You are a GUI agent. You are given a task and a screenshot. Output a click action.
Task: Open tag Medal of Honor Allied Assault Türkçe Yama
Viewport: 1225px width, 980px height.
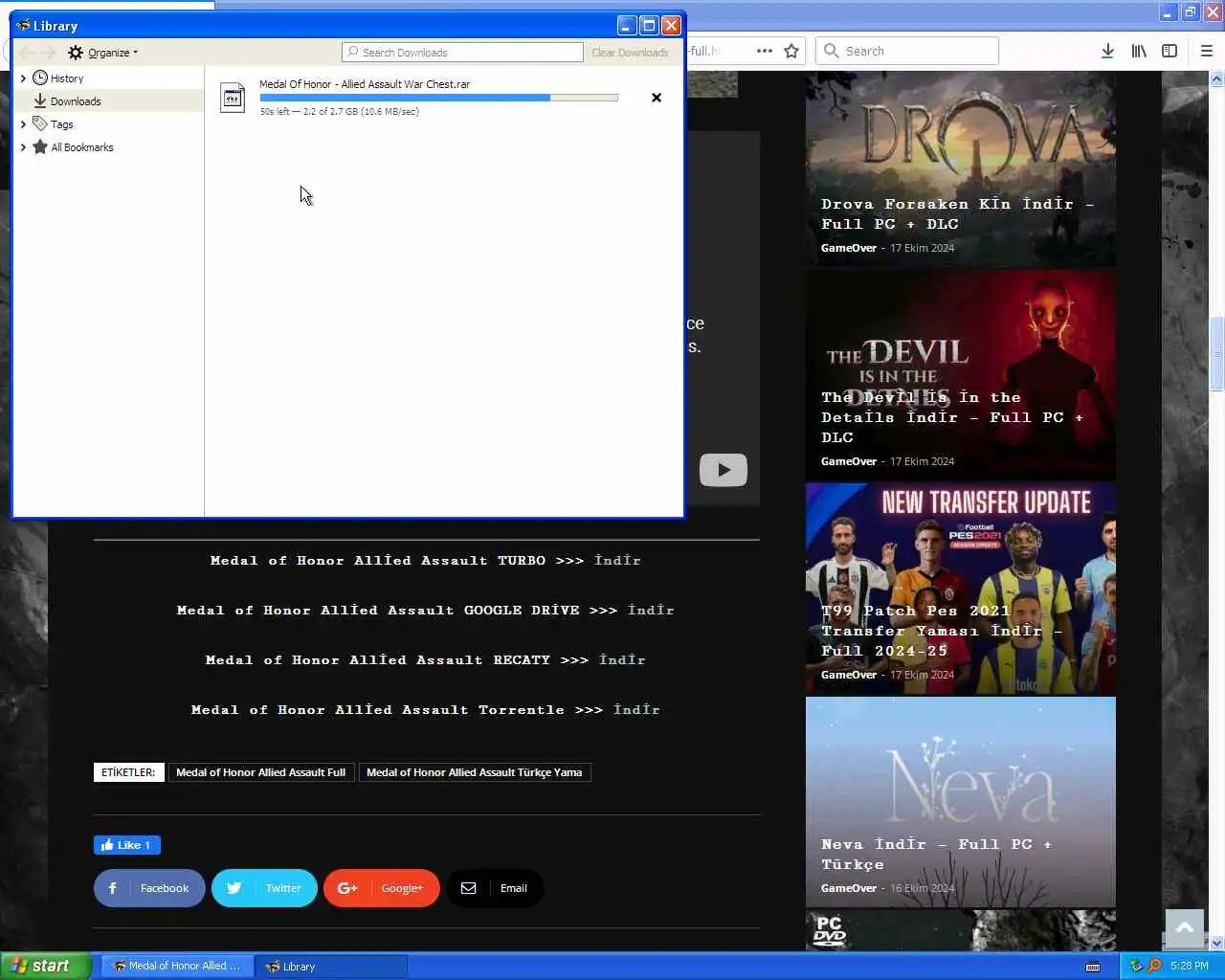[x=475, y=772]
